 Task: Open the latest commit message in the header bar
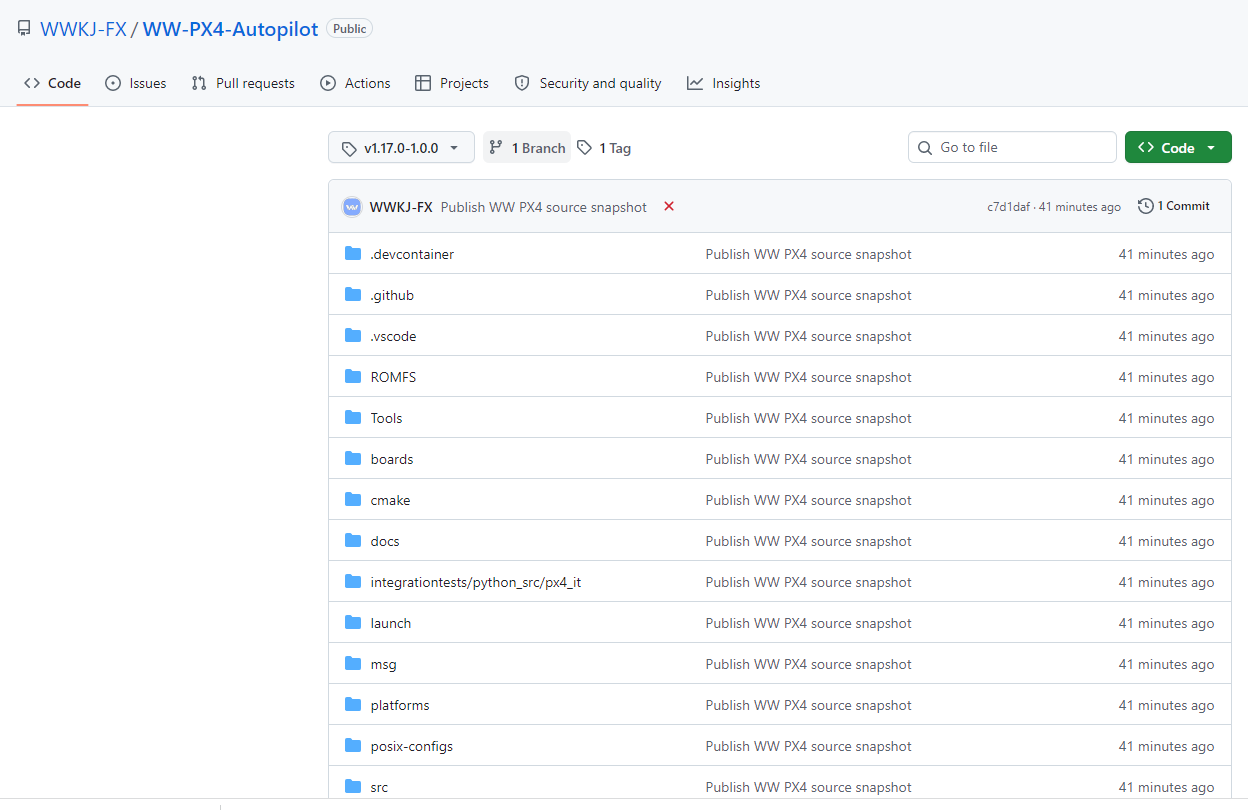pyautogui.click(x=544, y=207)
